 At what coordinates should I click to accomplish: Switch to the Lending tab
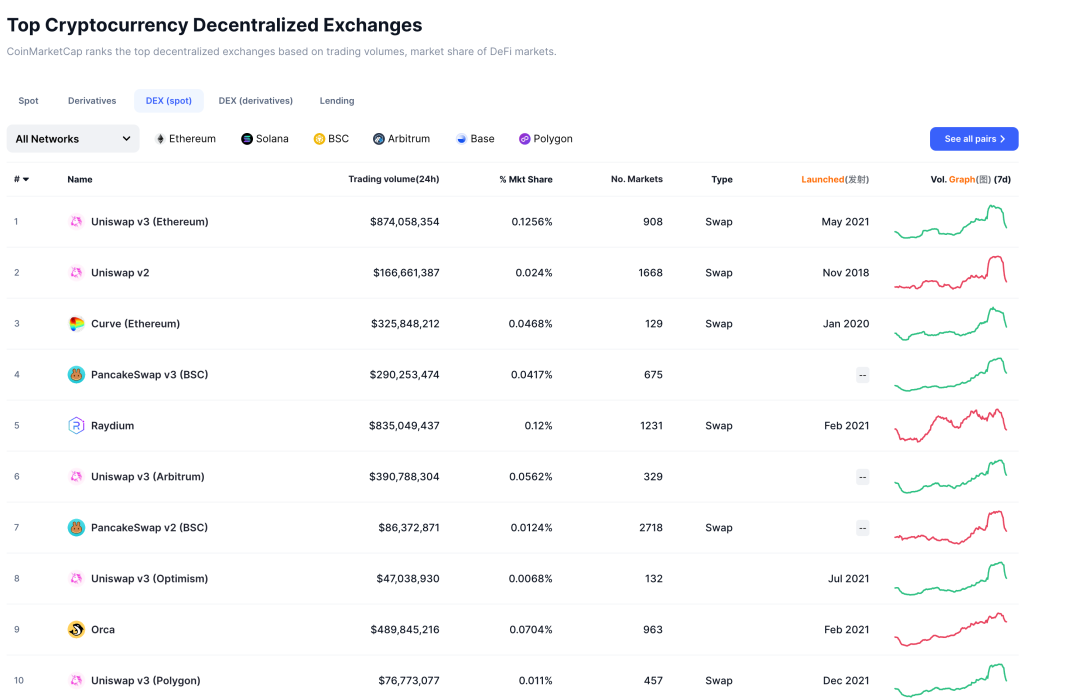337,101
